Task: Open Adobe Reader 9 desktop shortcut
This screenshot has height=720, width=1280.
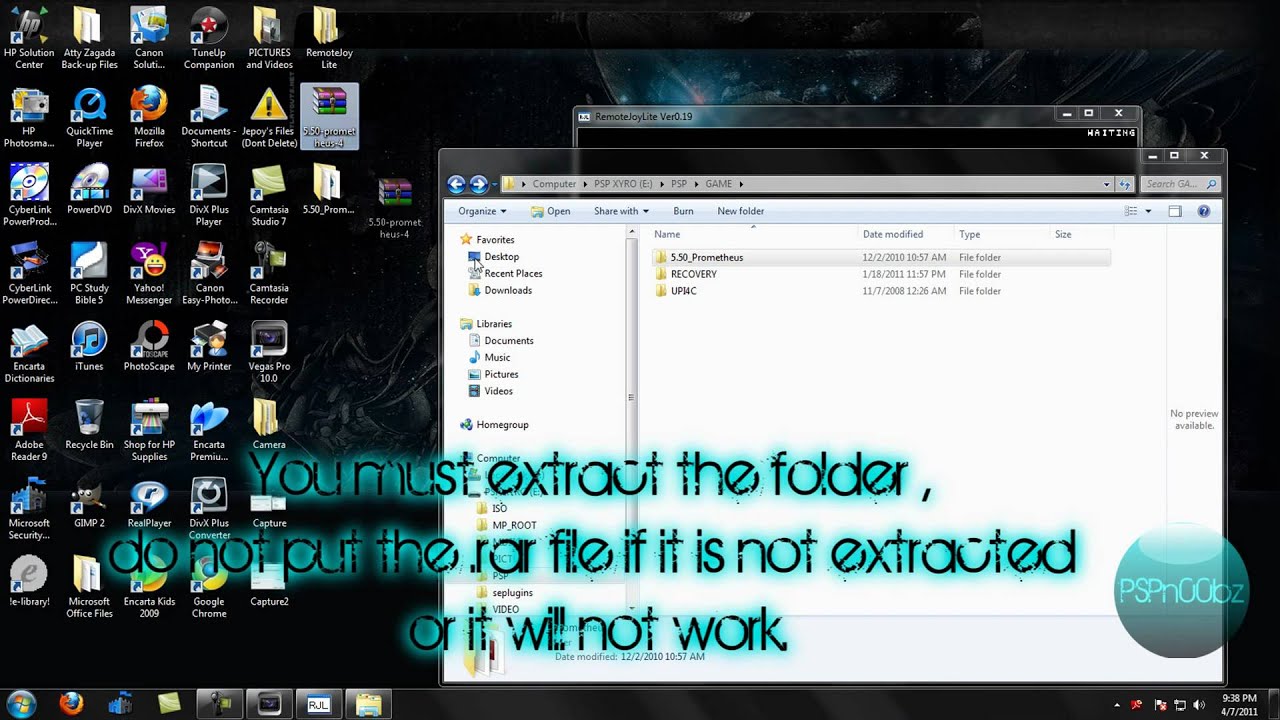Action: pyautogui.click(x=29, y=431)
